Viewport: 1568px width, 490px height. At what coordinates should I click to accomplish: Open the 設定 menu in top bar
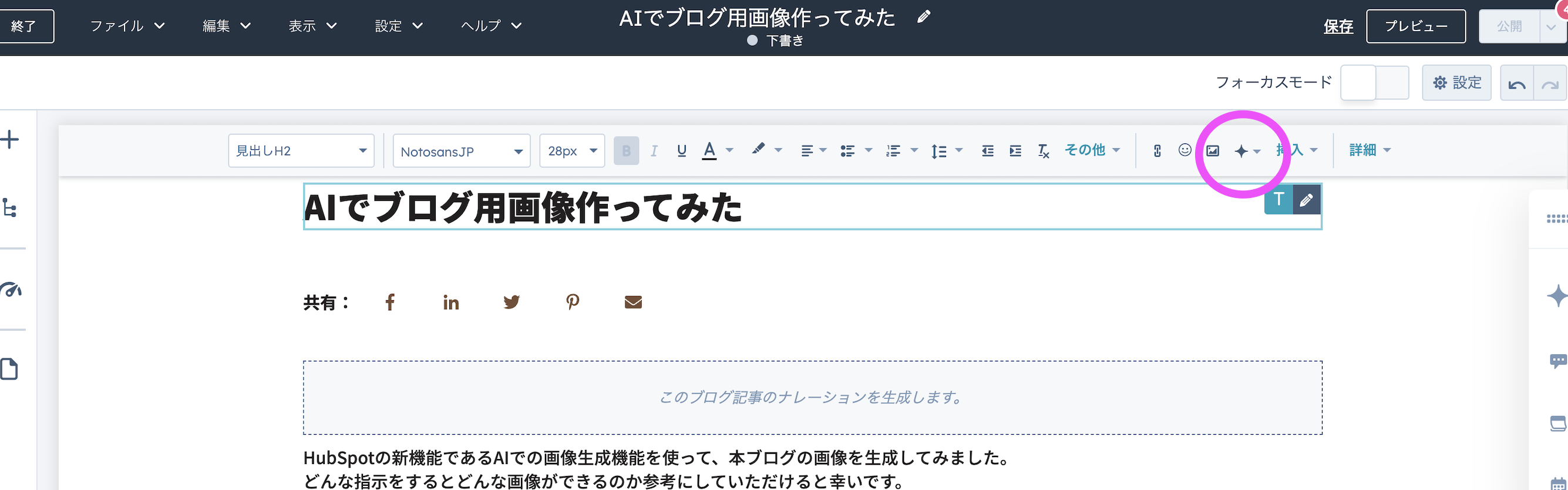click(399, 26)
